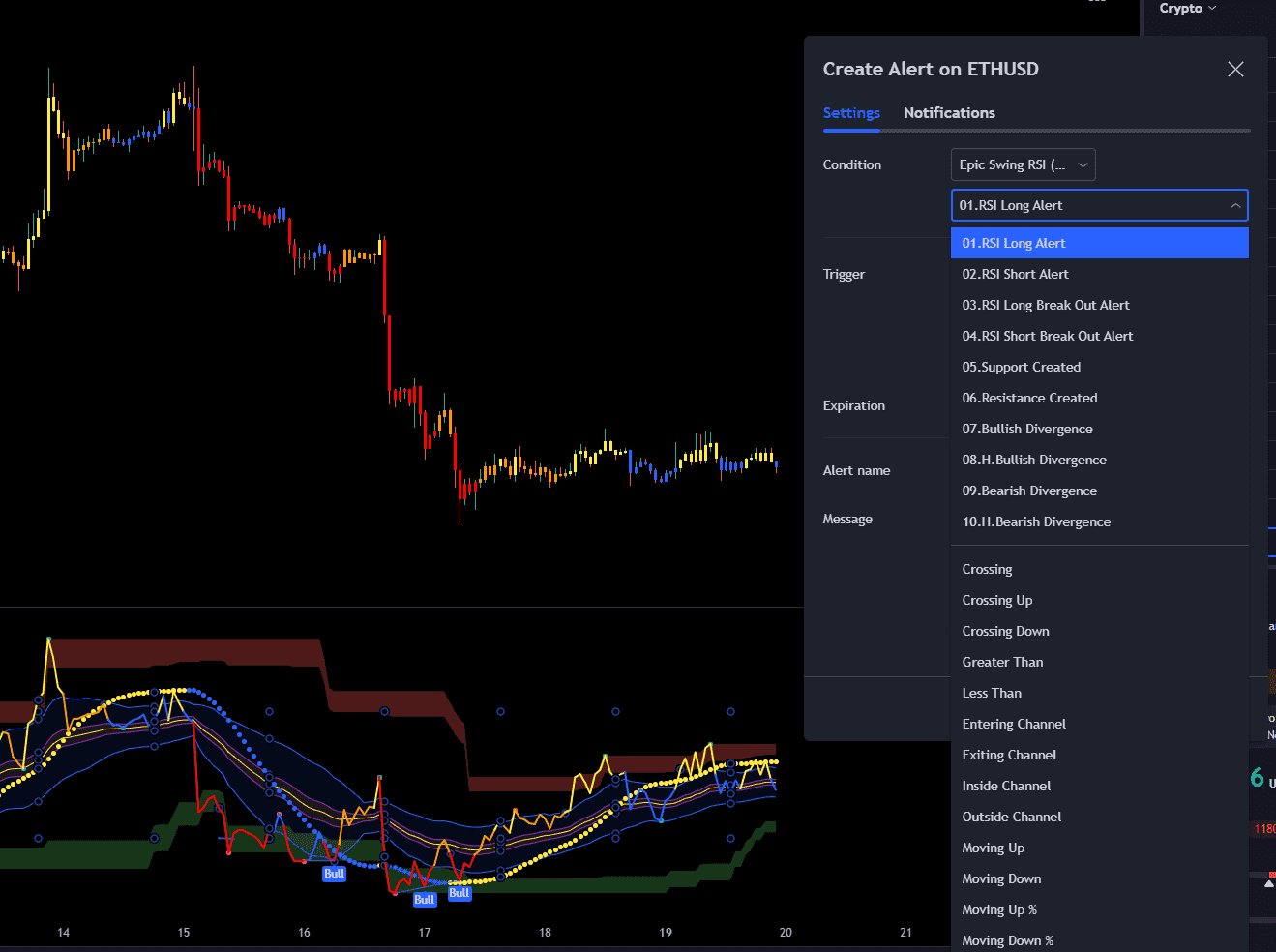Choose 03.RSI Long Break Out Alert
The height and width of the screenshot is (952, 1276).
click(x=1046, y=305)
